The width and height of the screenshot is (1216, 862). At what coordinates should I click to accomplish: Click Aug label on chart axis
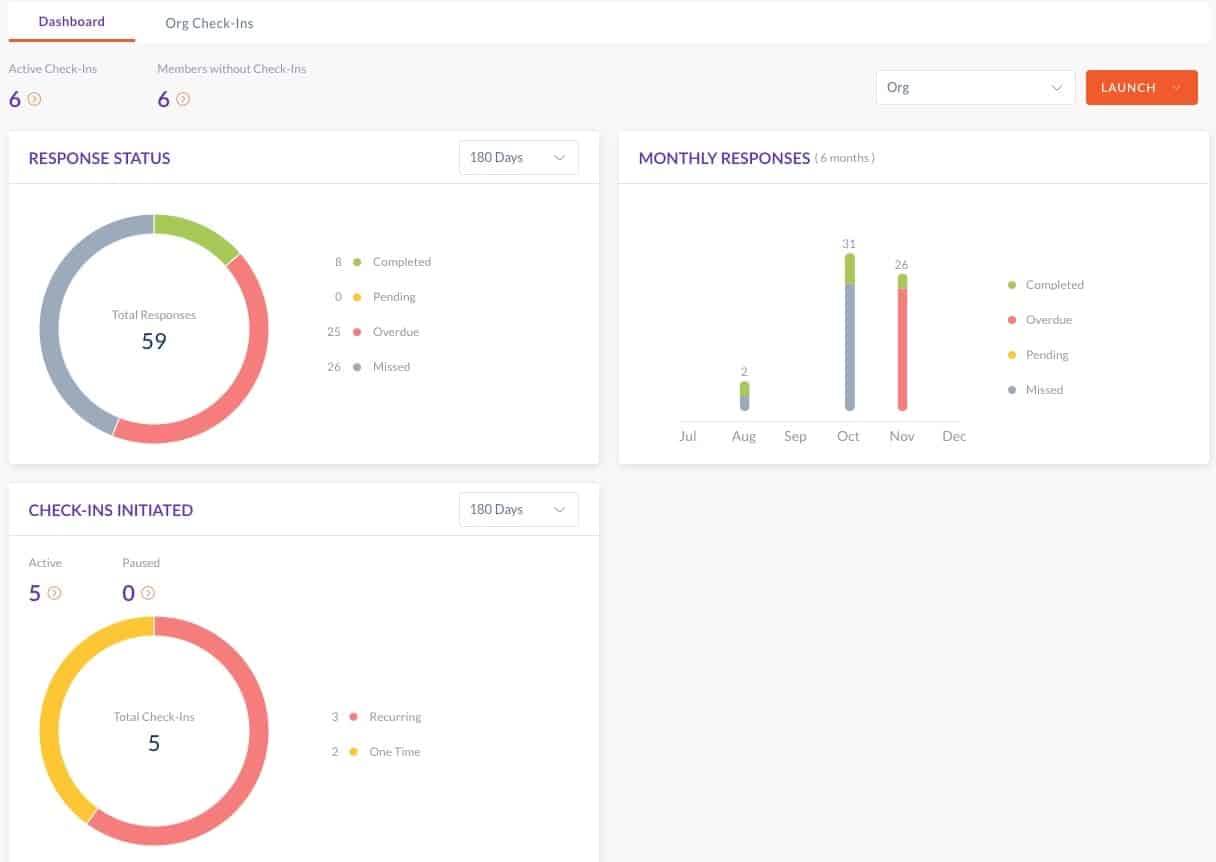744,436
